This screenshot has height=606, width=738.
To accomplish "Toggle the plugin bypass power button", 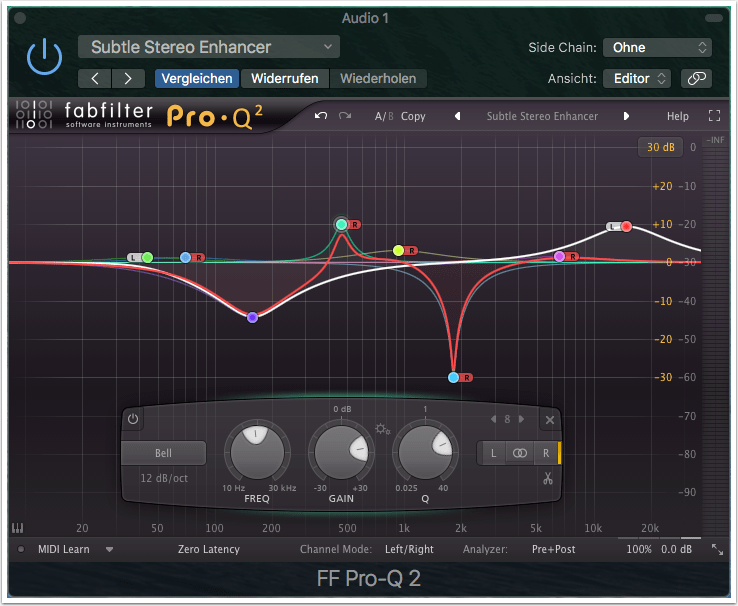I will (44, 58).
